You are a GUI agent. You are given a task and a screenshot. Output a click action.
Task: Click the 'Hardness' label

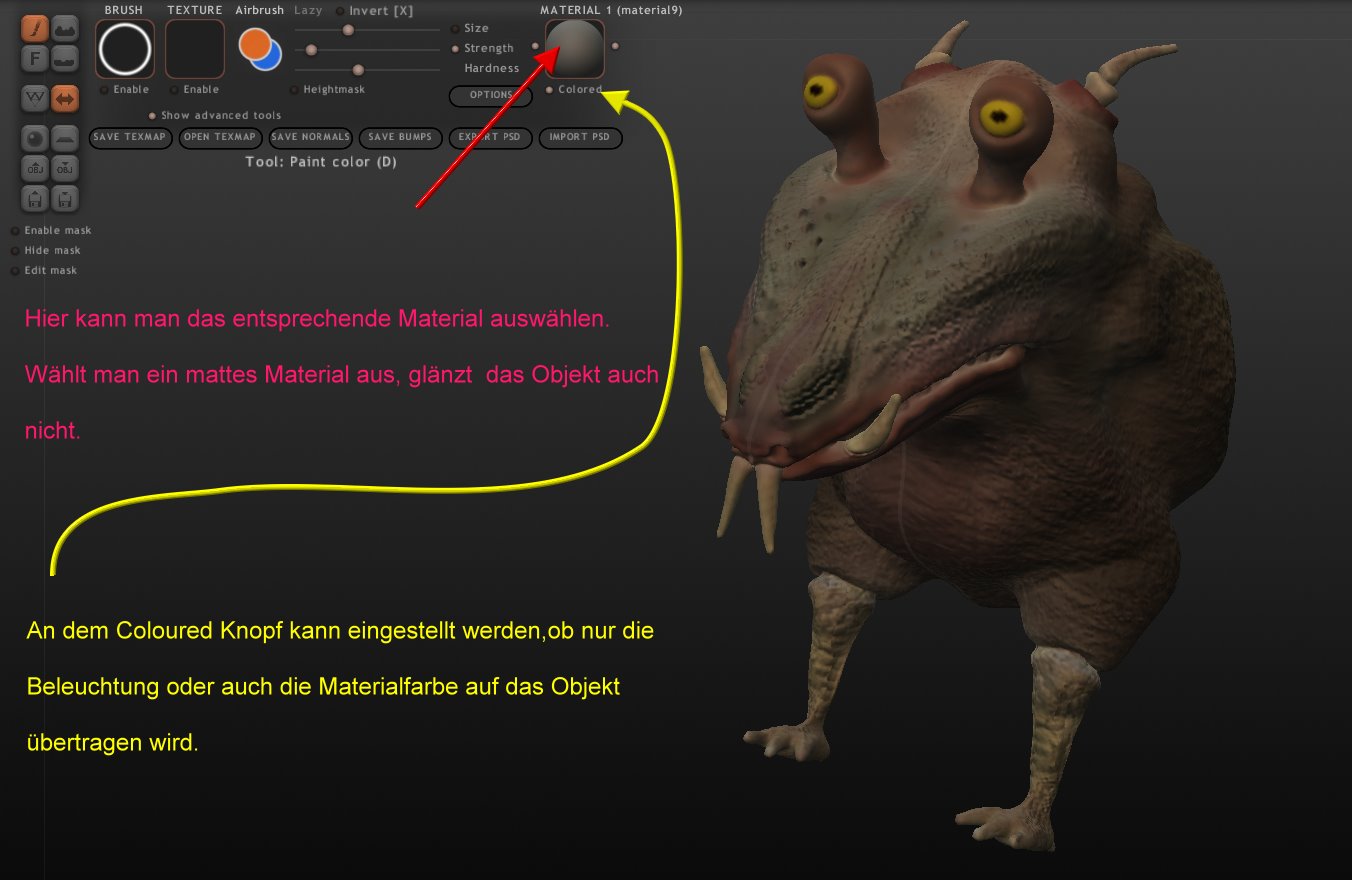click(x=492, y=69)
